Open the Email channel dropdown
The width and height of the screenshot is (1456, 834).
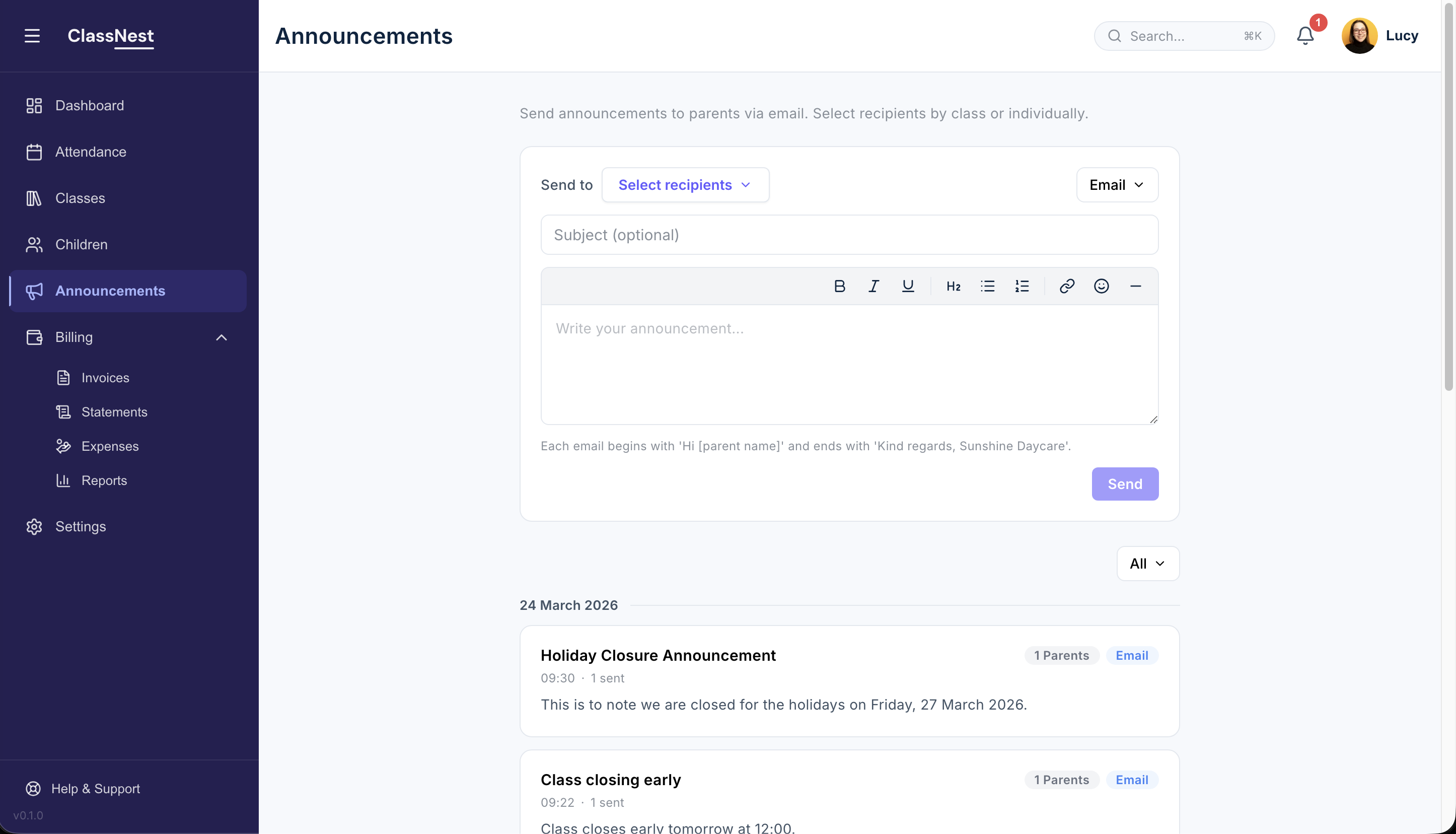point(1117,185)
